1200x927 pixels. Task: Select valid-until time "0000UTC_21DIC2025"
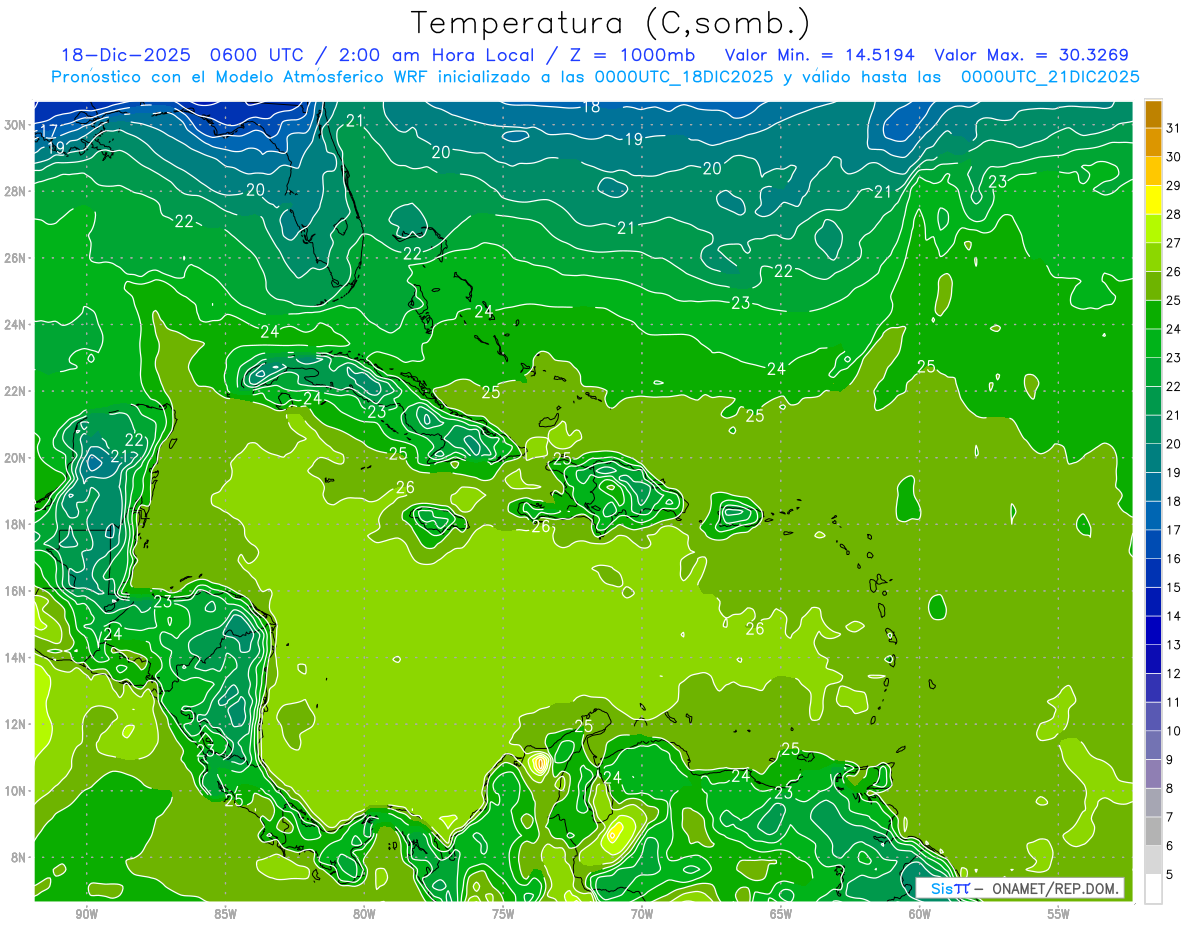tap(1049, 77)
